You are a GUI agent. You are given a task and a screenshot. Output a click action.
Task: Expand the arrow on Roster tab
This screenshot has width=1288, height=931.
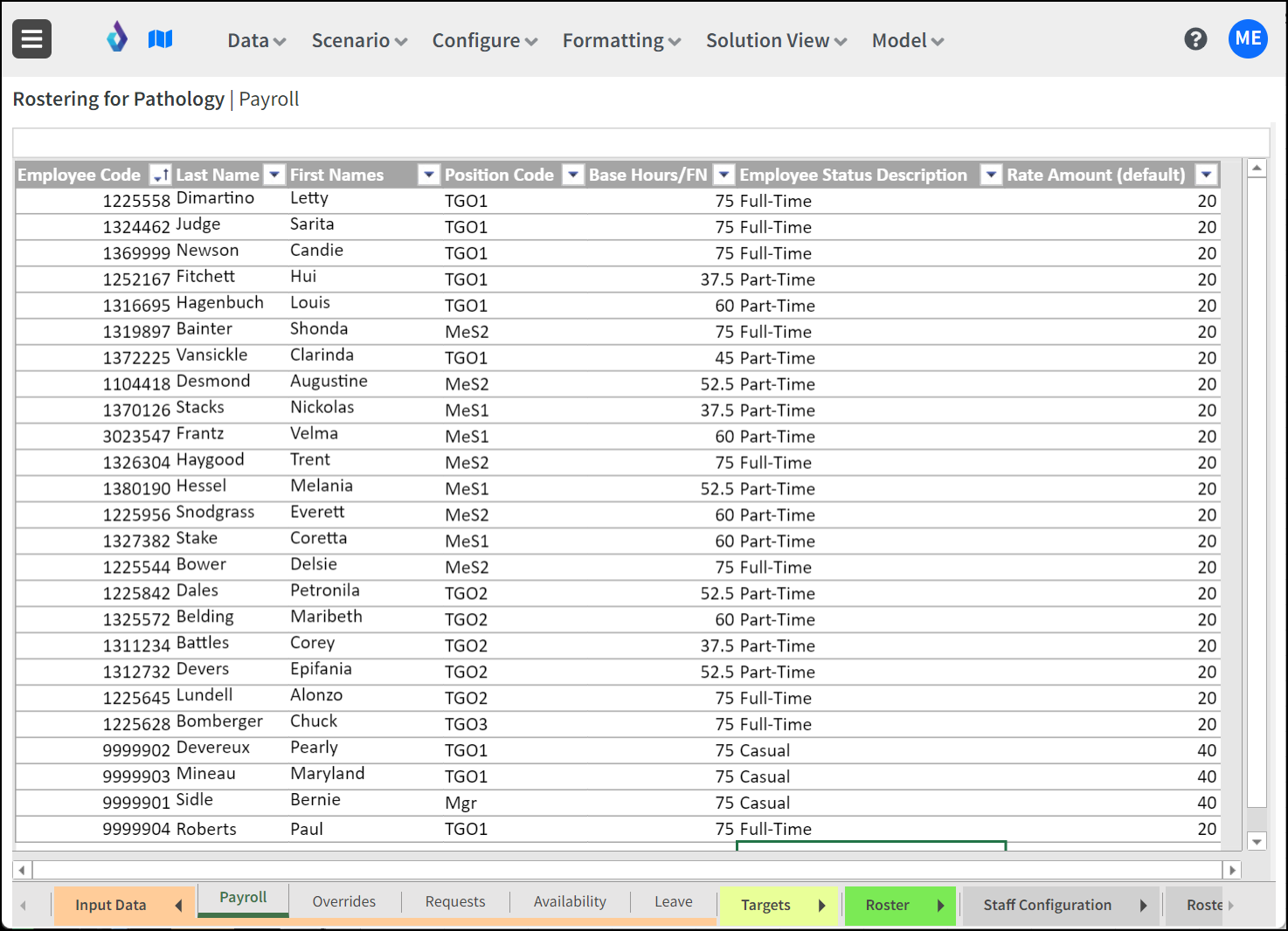click(940, 906)
